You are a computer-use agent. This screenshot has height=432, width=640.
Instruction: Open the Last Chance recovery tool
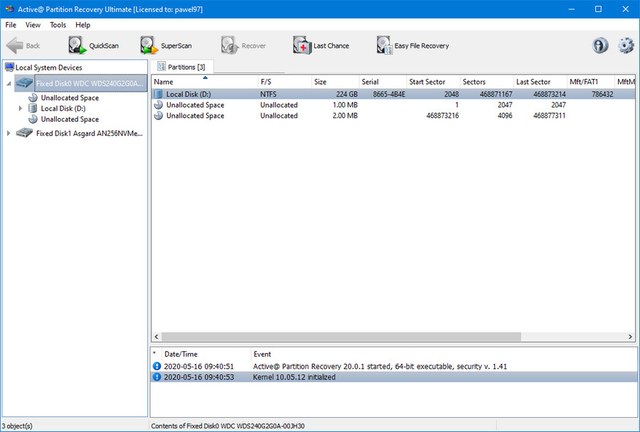(302, 45)
